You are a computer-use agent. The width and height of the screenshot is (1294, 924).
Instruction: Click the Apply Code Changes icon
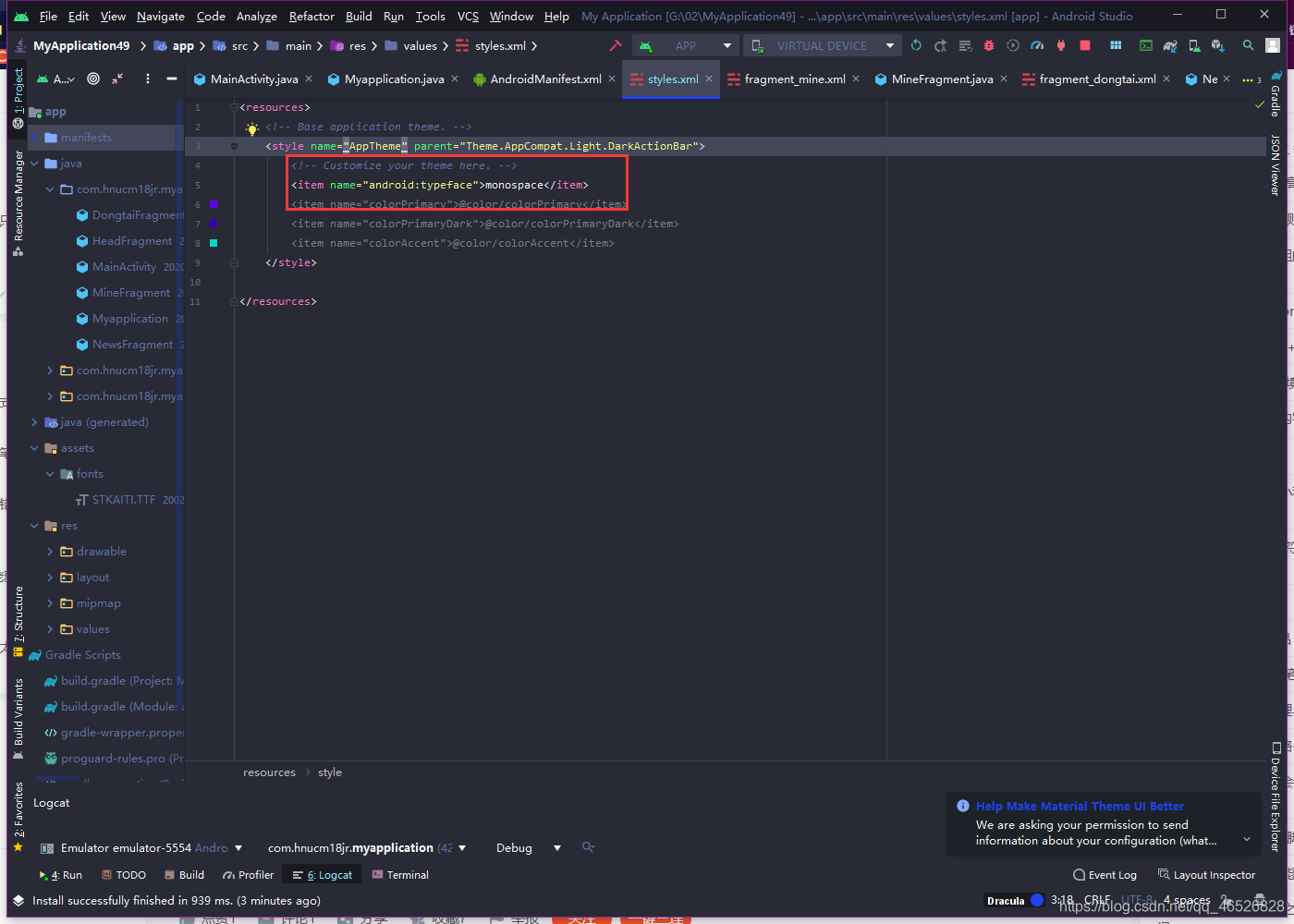965,45
